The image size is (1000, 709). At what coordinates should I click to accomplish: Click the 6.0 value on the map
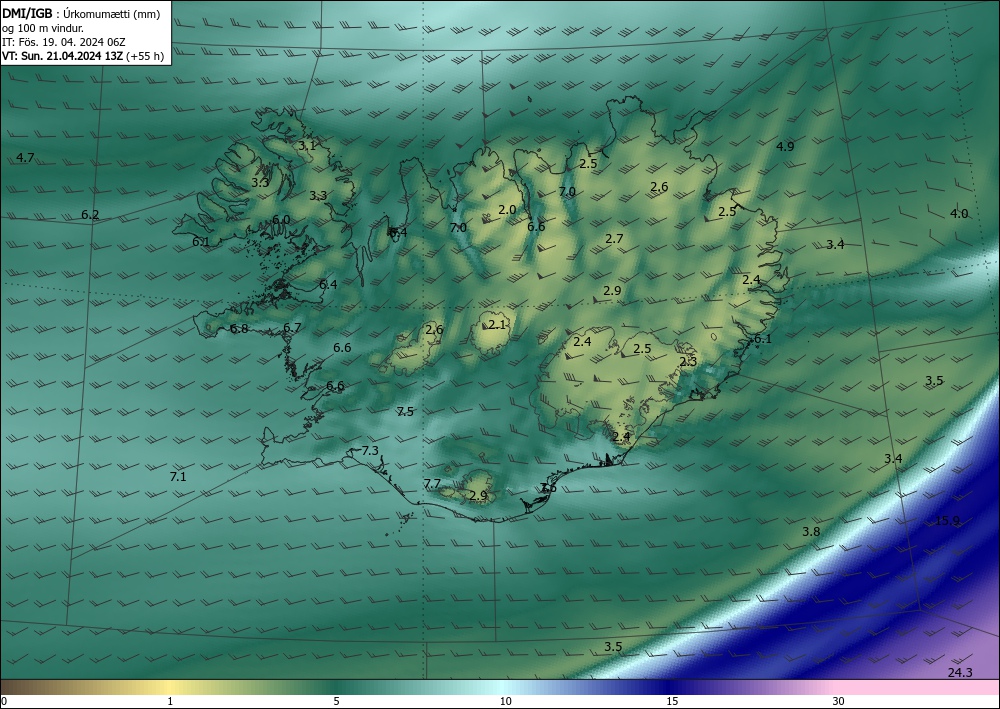point(281,219)
